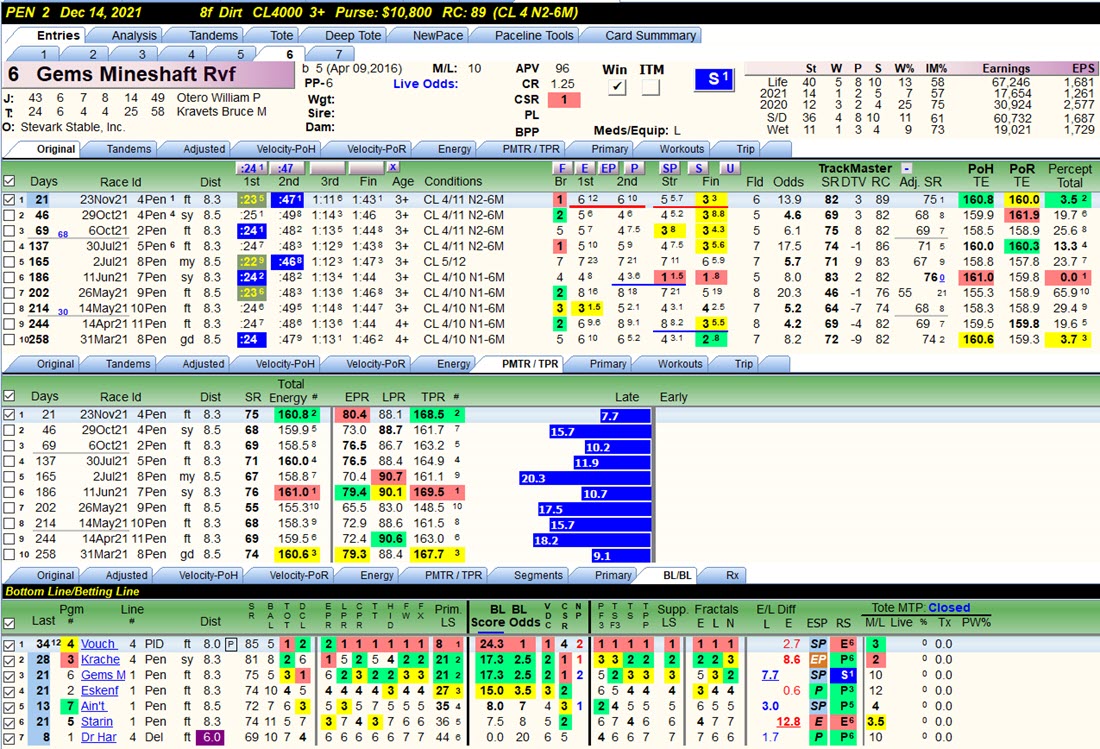
Task: Click Life earnings value 67,246
Action: pyautogui.click(x=1012, y=82)
